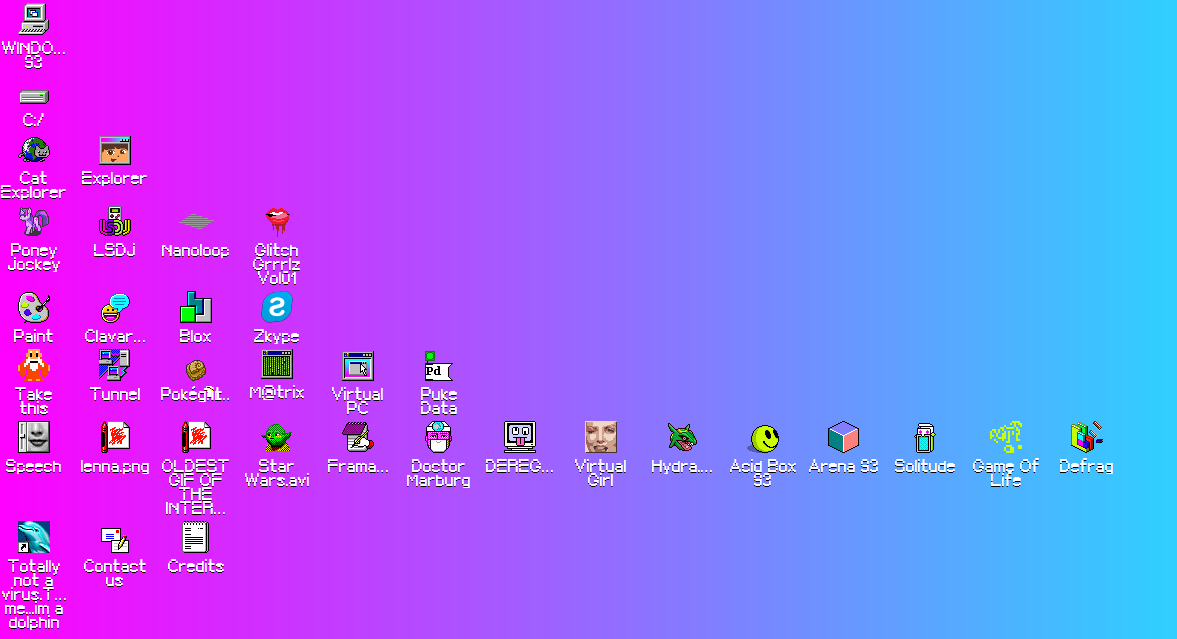Open the Nanoloop shortcut
The image size is (1177, 639).
(196, 222)
